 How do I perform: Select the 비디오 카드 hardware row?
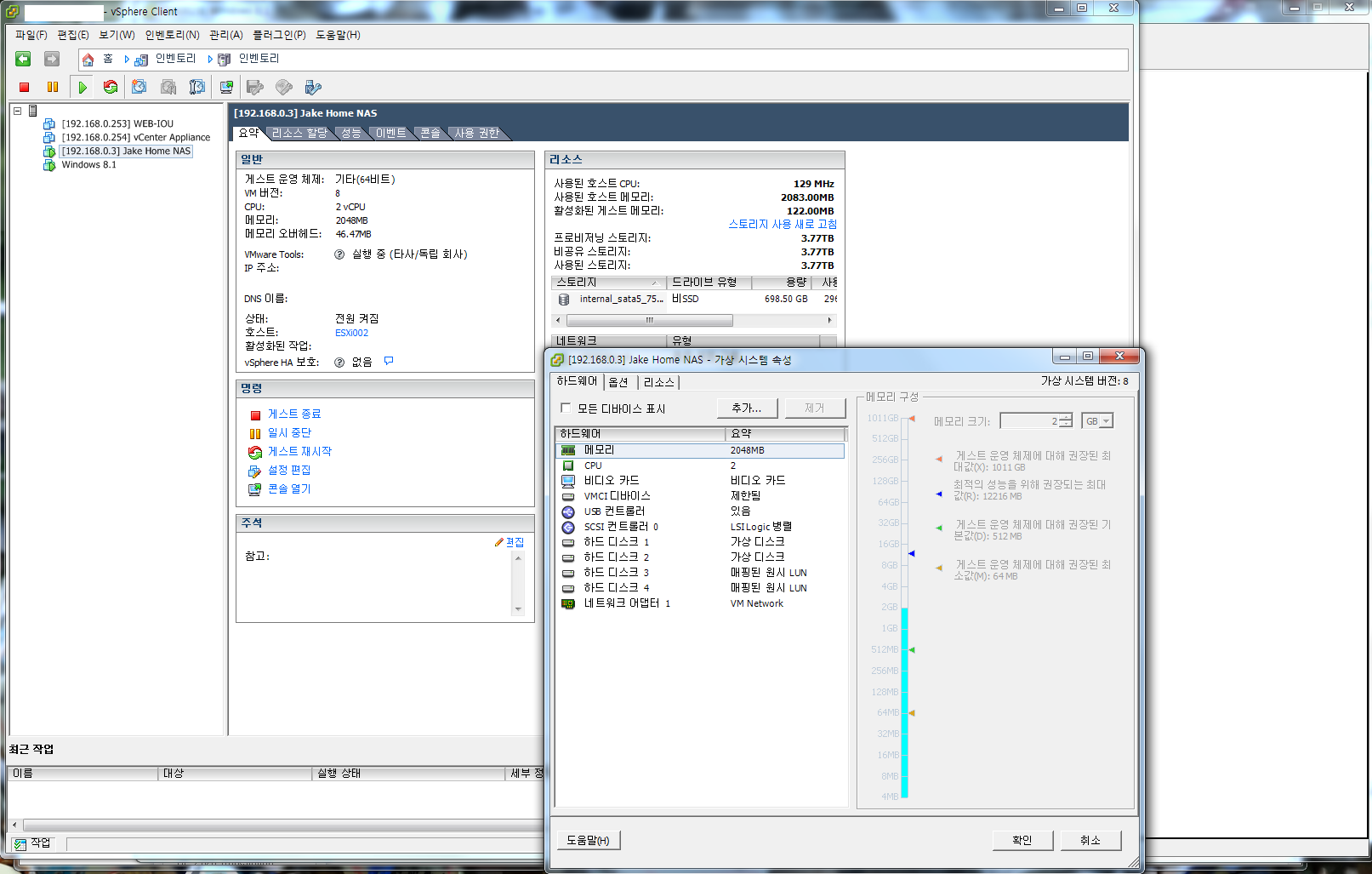[x=700, y=481]
